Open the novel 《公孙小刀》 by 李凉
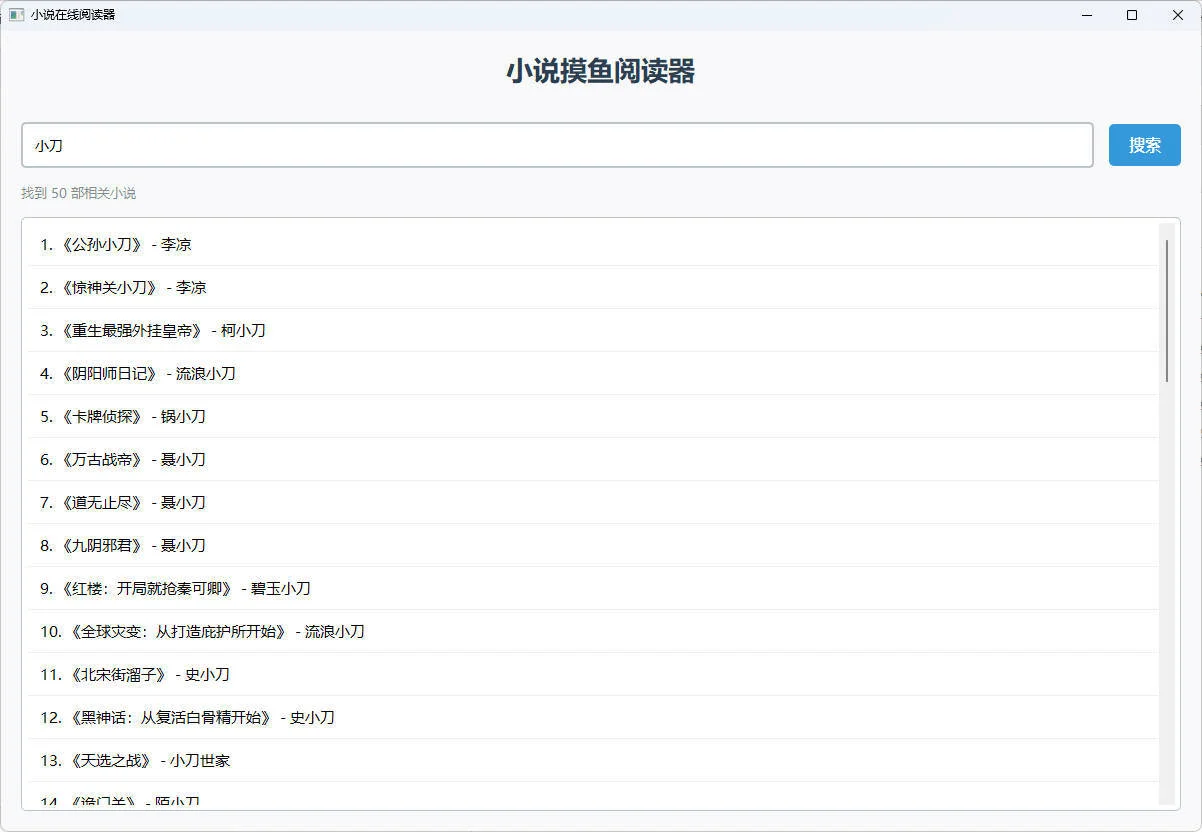1202x832 pixels. pyautogui.click(x=117, y=244)
